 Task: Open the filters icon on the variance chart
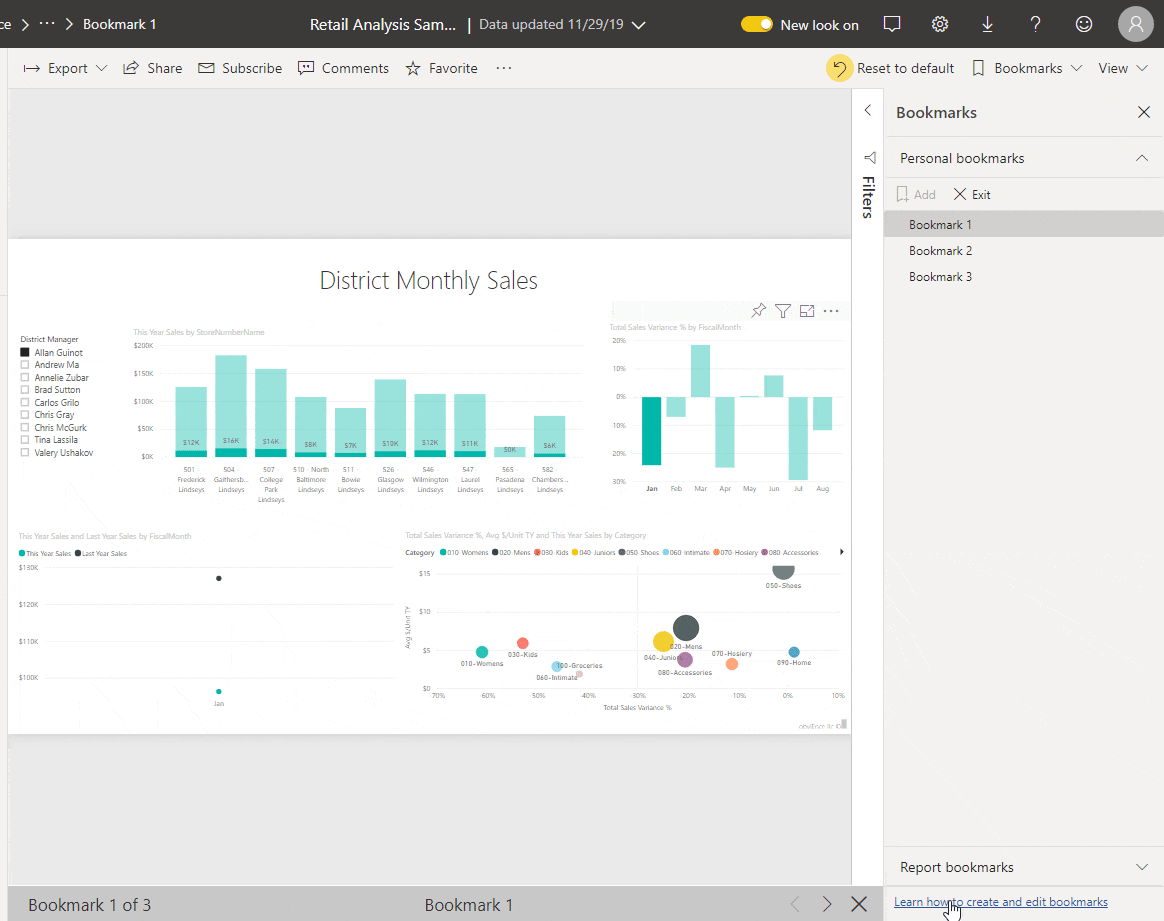coord(783,311)
